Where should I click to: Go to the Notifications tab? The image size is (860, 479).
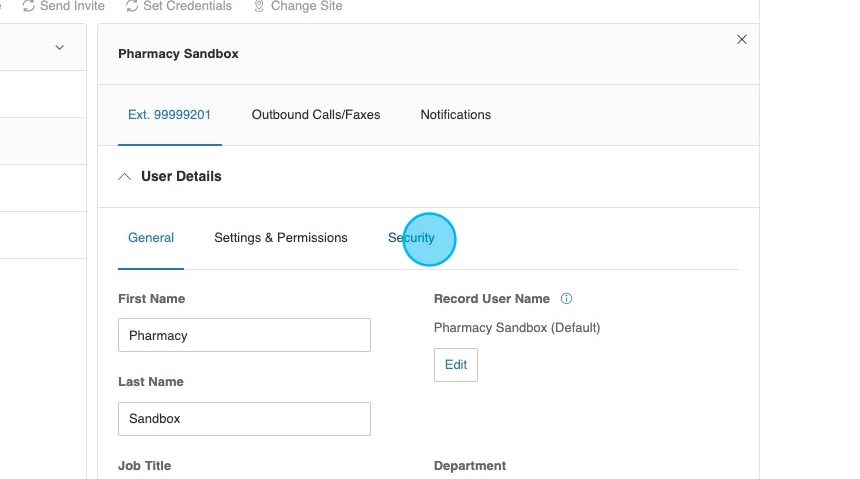455,115
